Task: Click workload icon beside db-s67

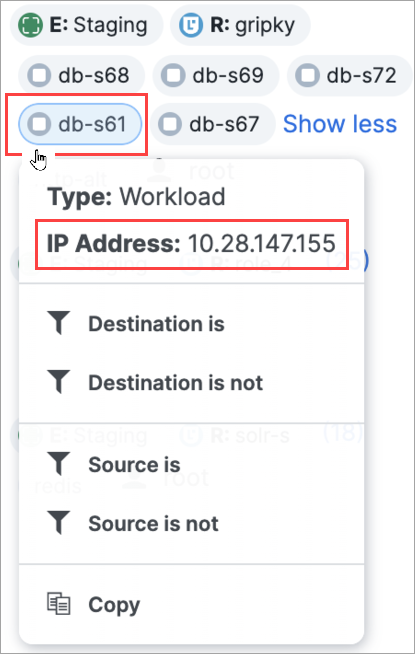Action: point(170,124)
